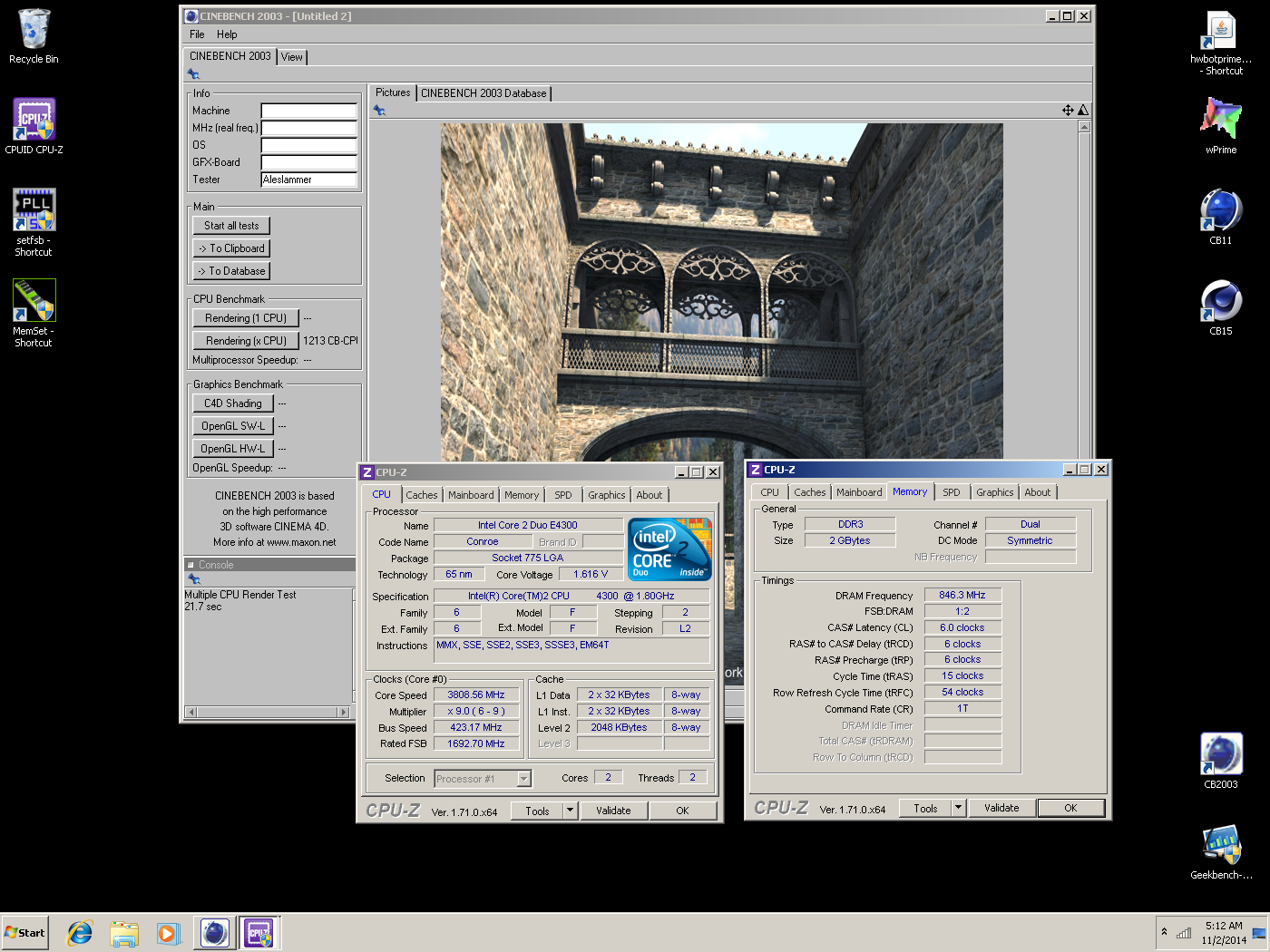Open Windows Explorer folder on taskbar
1270x952 pixels.
pos(124,932)
